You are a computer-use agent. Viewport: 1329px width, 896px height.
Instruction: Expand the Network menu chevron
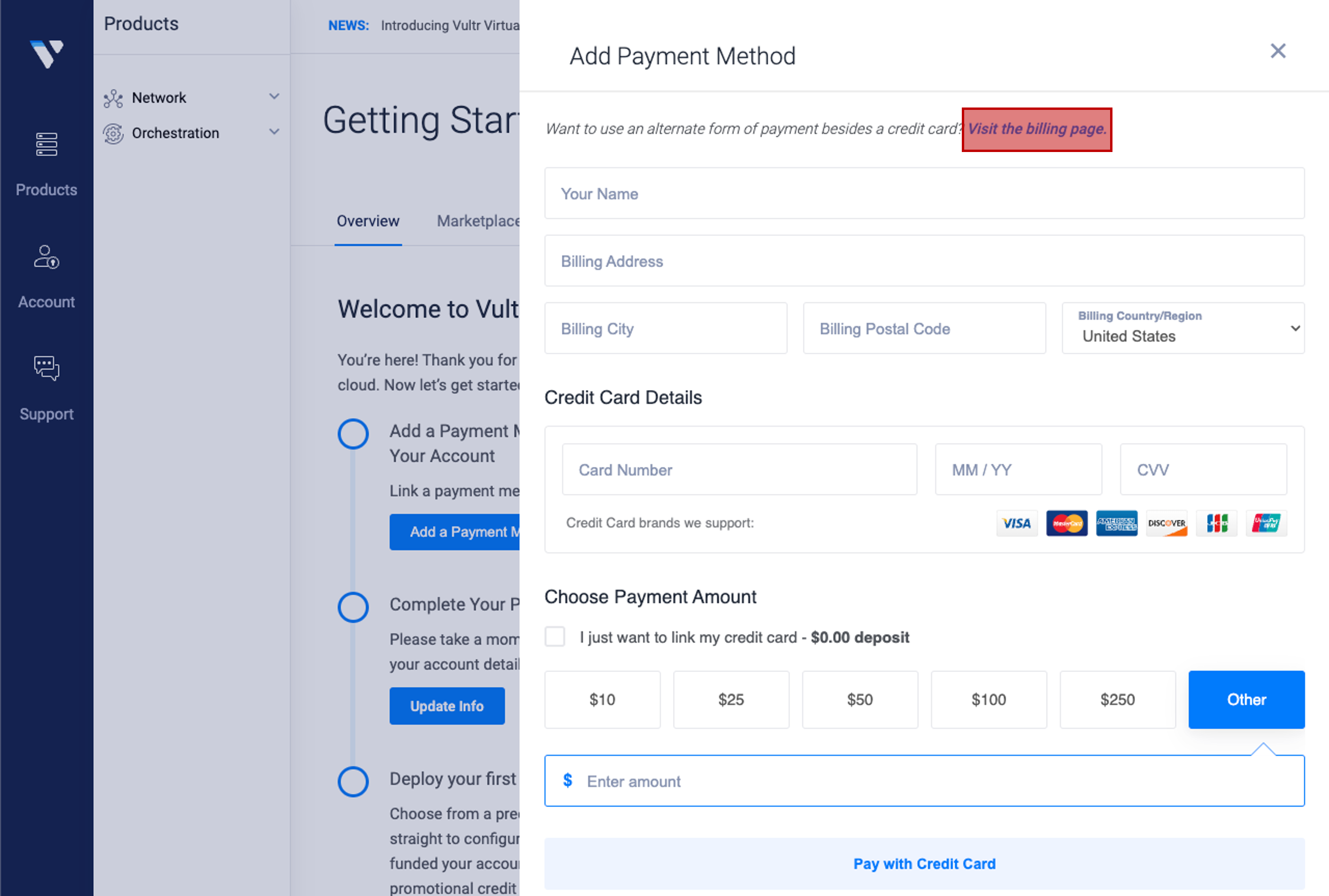274,97
